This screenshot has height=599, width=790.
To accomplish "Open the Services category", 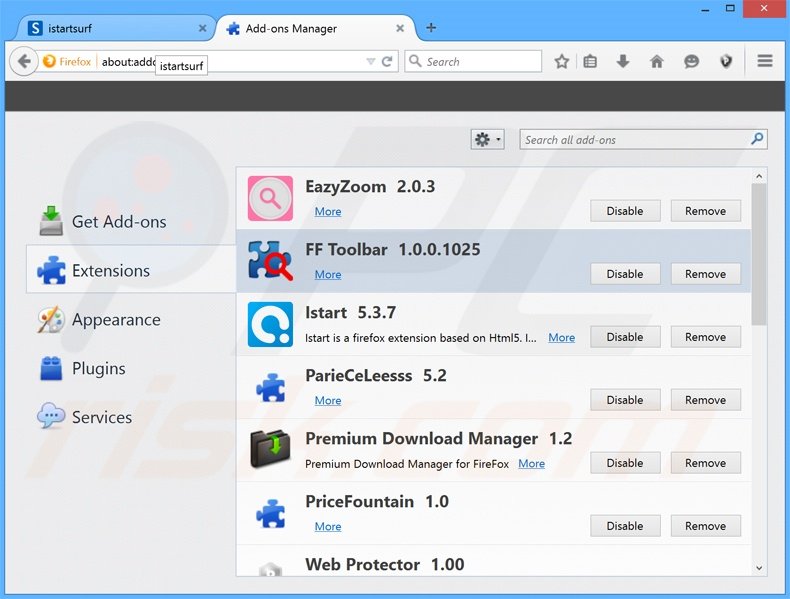I will pos(130,417).
